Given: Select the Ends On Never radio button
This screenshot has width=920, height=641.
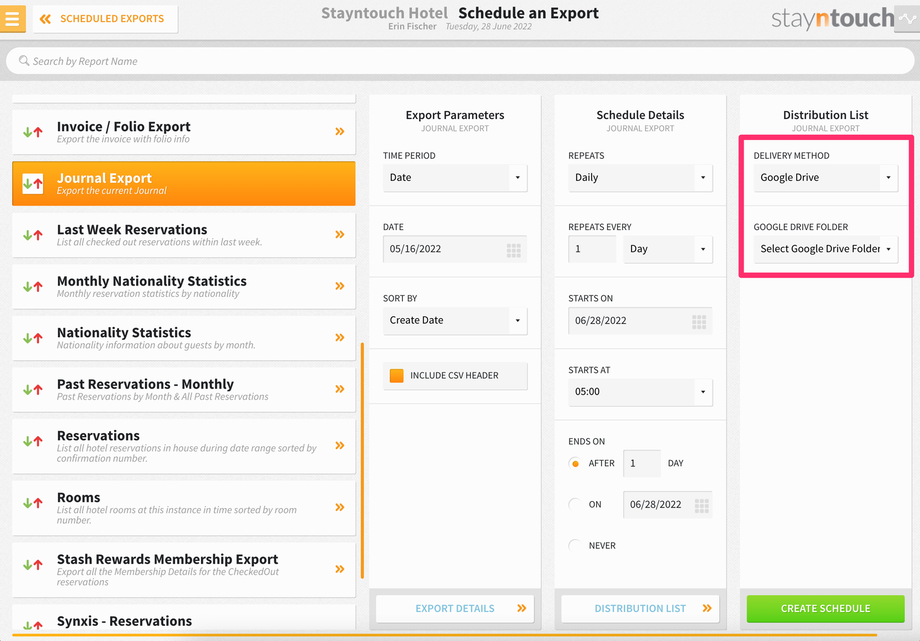Looking at the screenshot, I should click(x=575, y=545).
